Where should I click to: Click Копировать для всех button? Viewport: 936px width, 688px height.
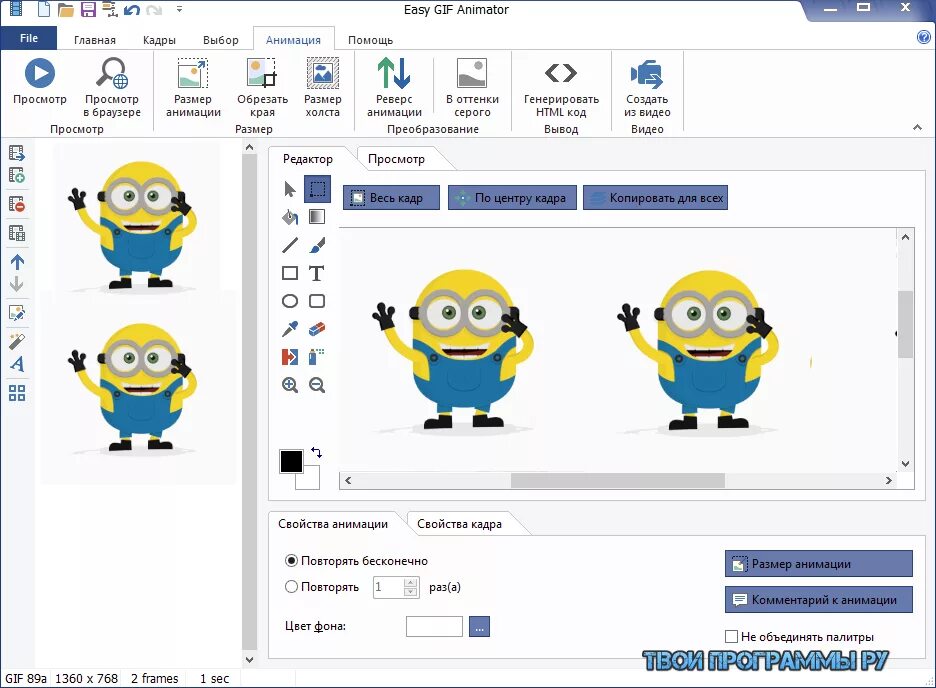tap(655, 198)
